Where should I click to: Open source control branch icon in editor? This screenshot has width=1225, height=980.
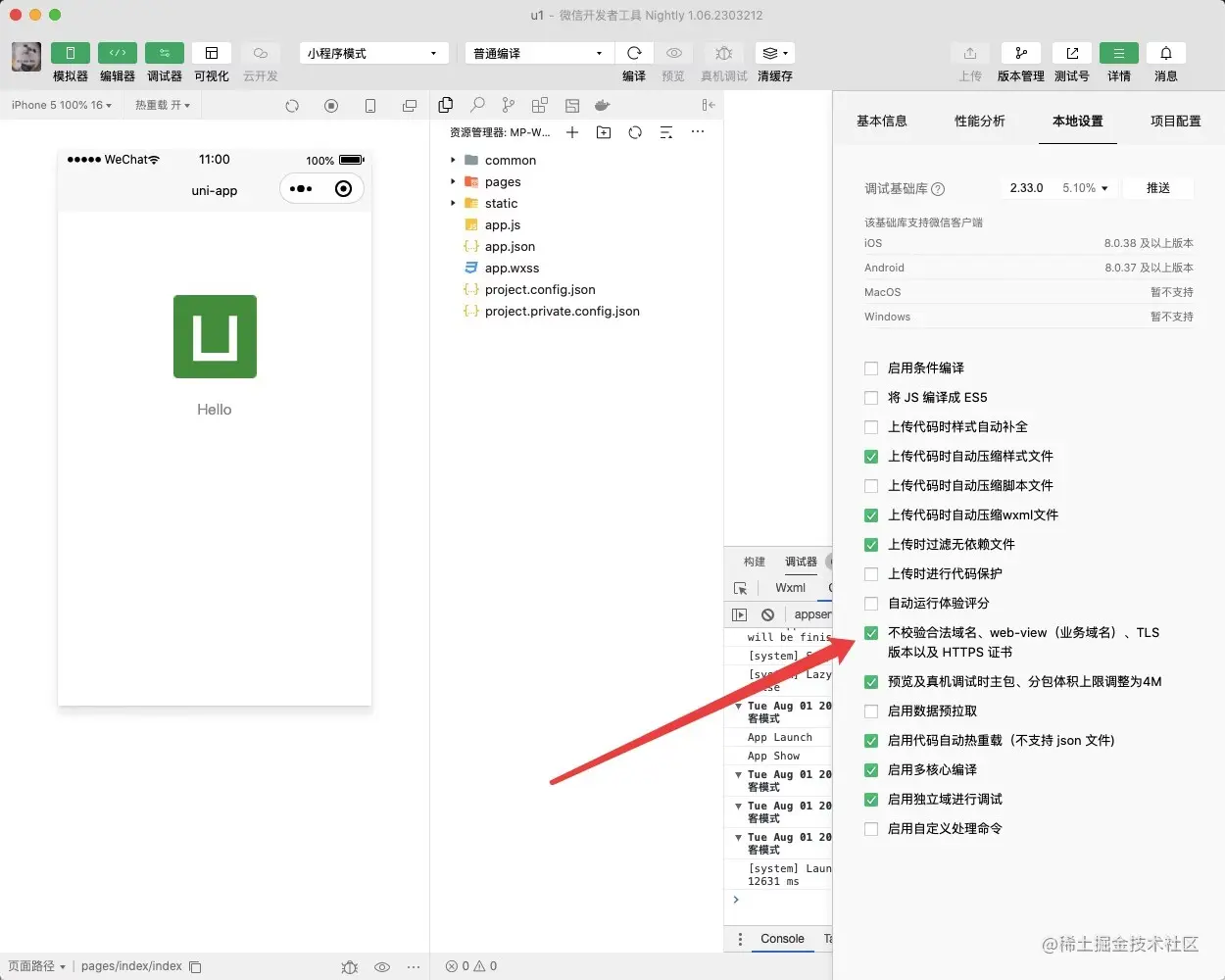point(508,105)
